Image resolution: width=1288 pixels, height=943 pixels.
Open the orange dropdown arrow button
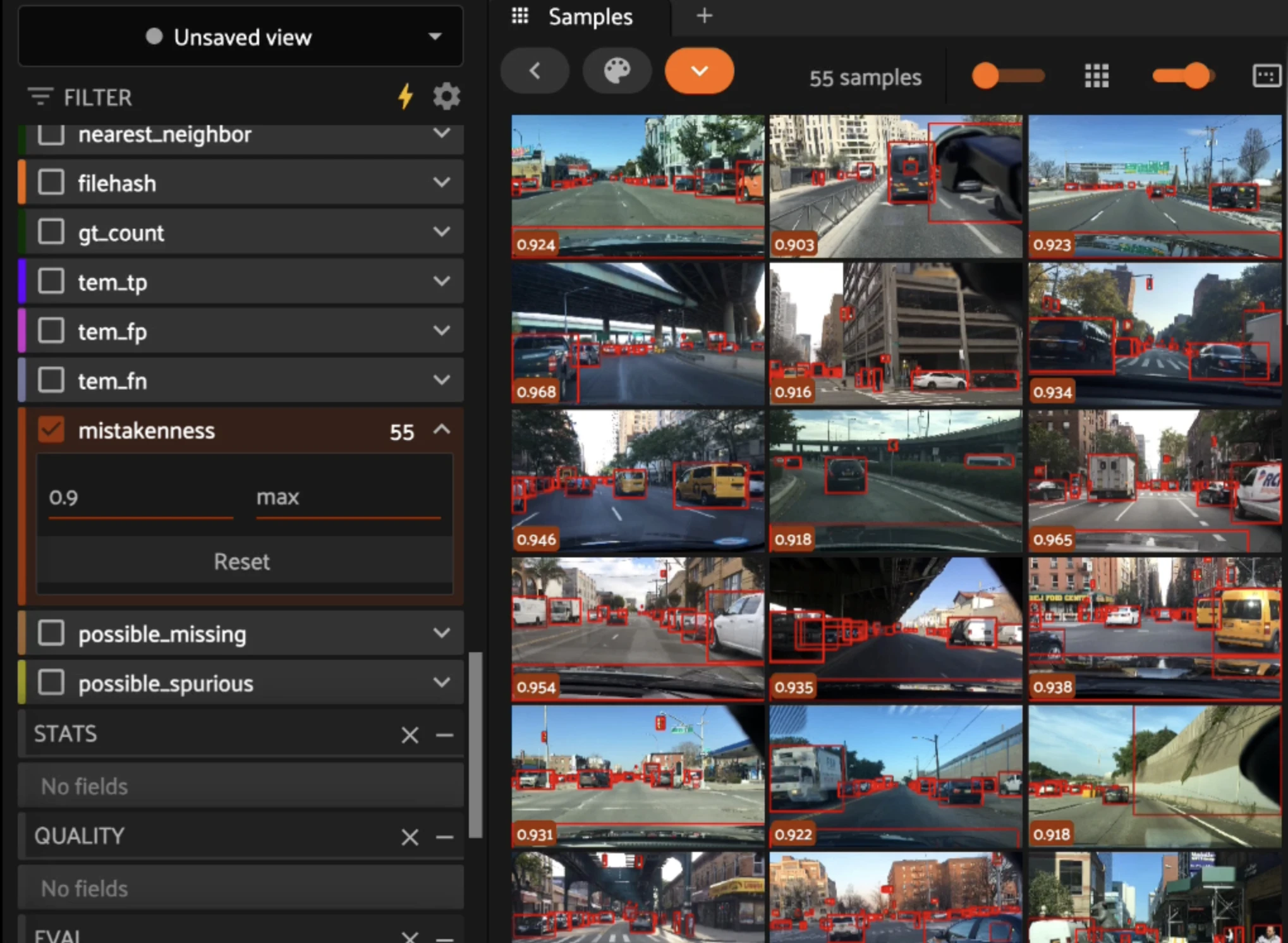pyautogui.click(x=699, y=71)
